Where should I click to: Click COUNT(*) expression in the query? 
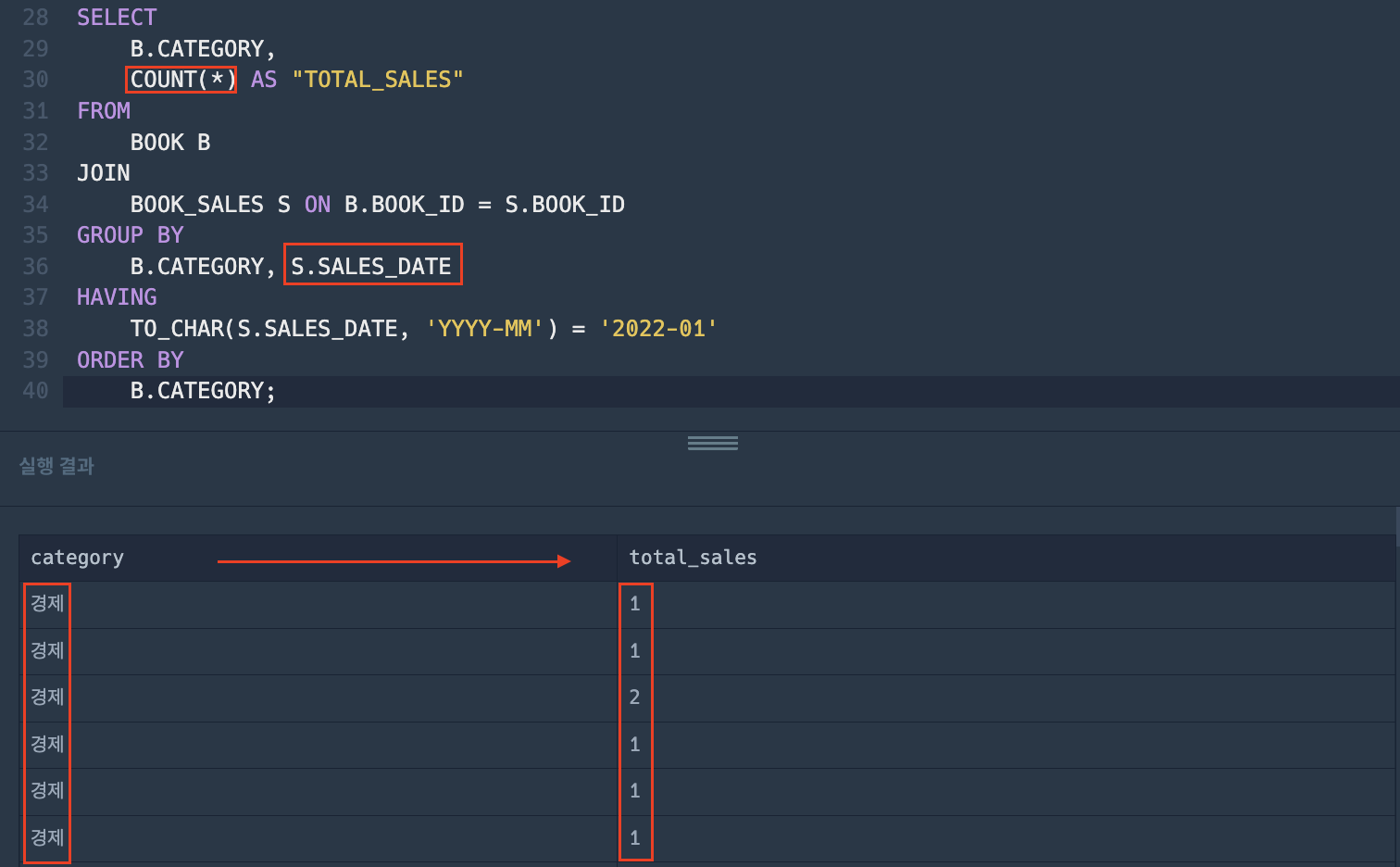(182, 80)
